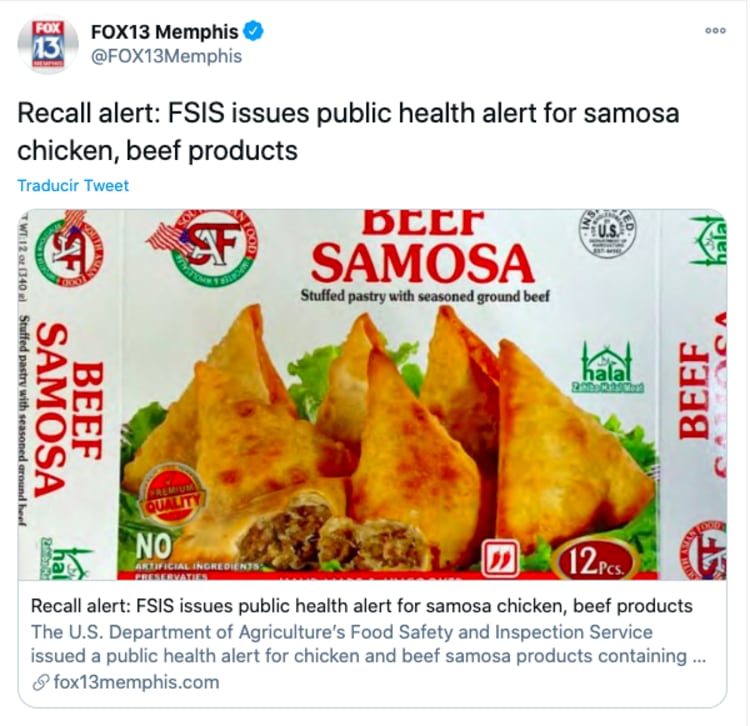Click the link chain icon beside fox13memphis.com
Image resolution: width=750 pixels, height=726 pixels.
click(x=42, y=682)
